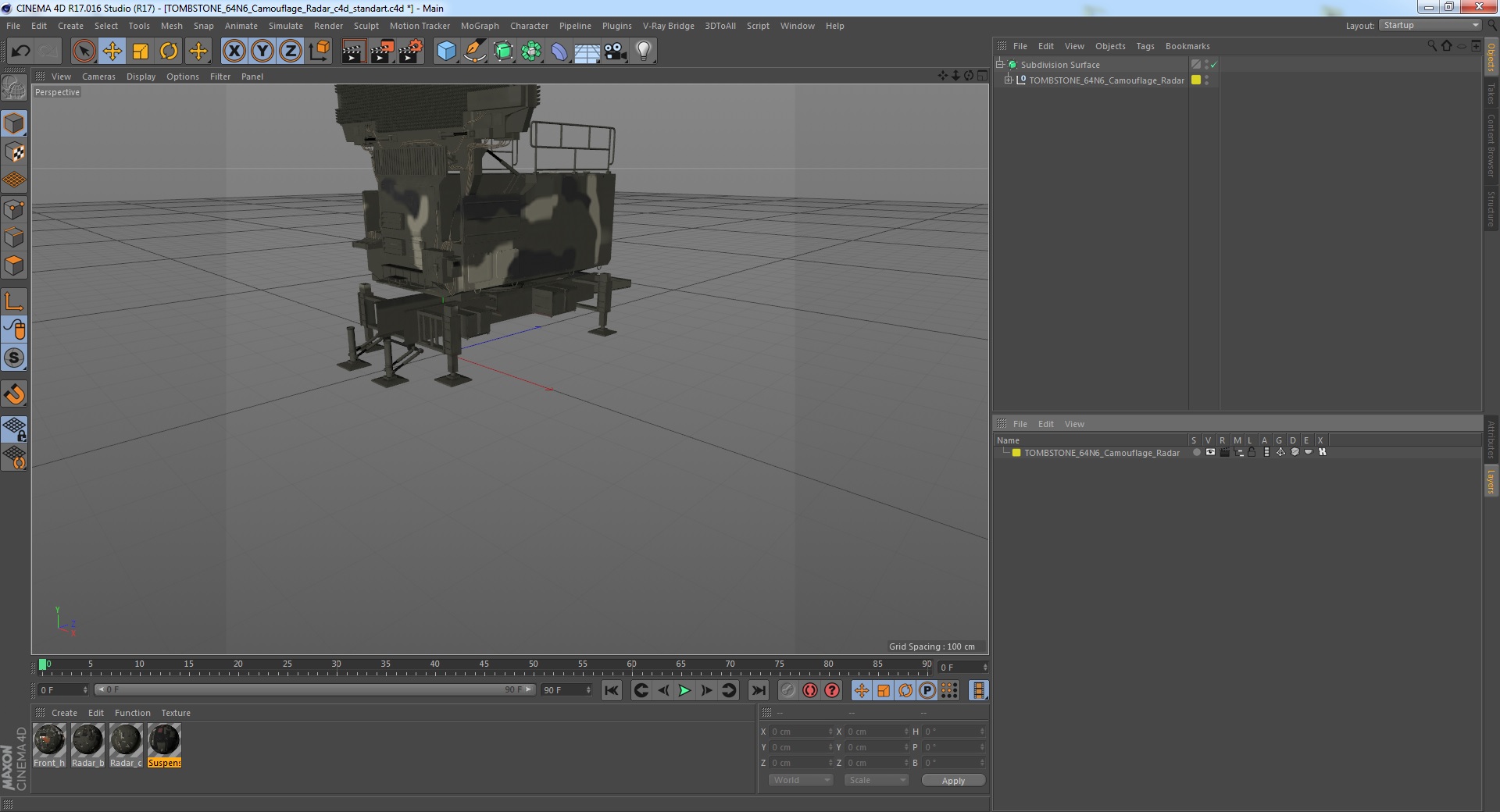
Task: Expand TOMBSTONE_64N6_Camouflage_Radar object
Action: [1008, 80]
